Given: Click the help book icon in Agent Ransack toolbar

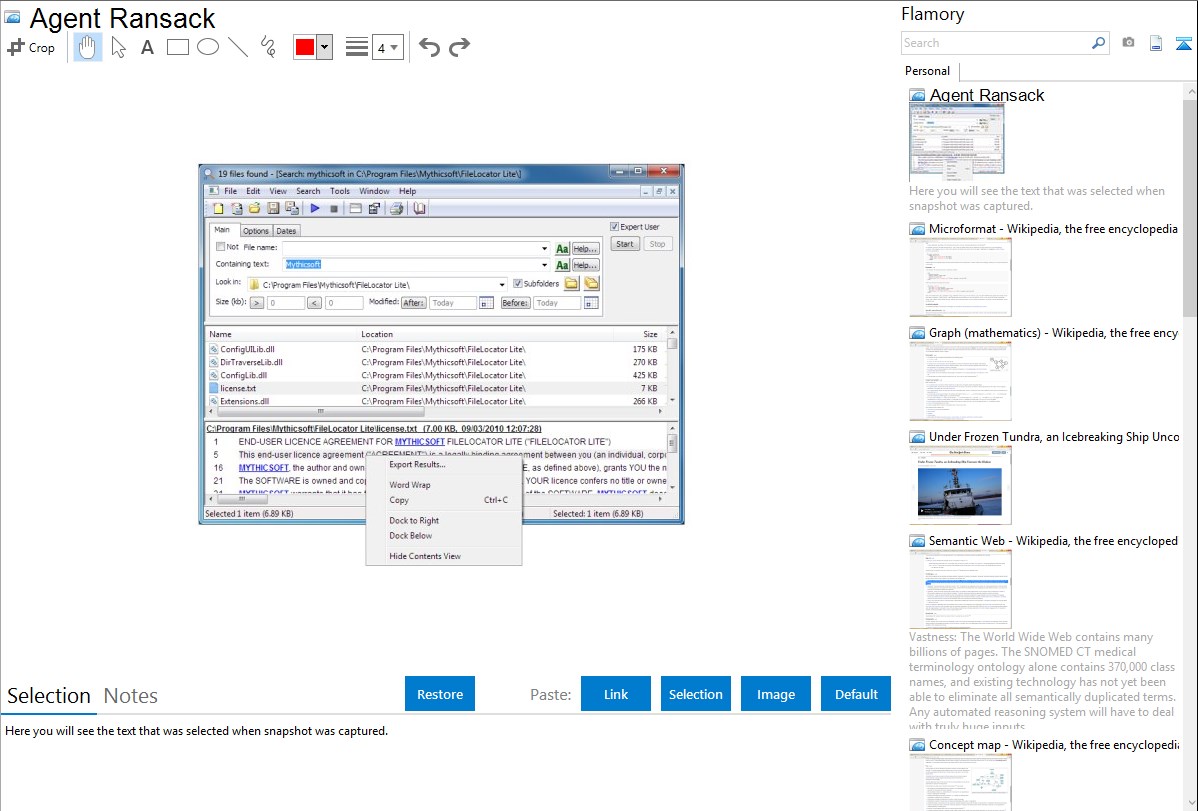Looking at the screenshot, I should click(x=419, y=208).
